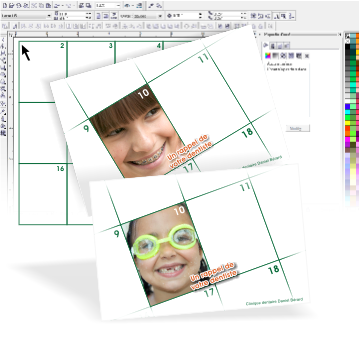Click the Export icon in the toolbar
This screenshot has height=360, width=360.
coord(88,6)
